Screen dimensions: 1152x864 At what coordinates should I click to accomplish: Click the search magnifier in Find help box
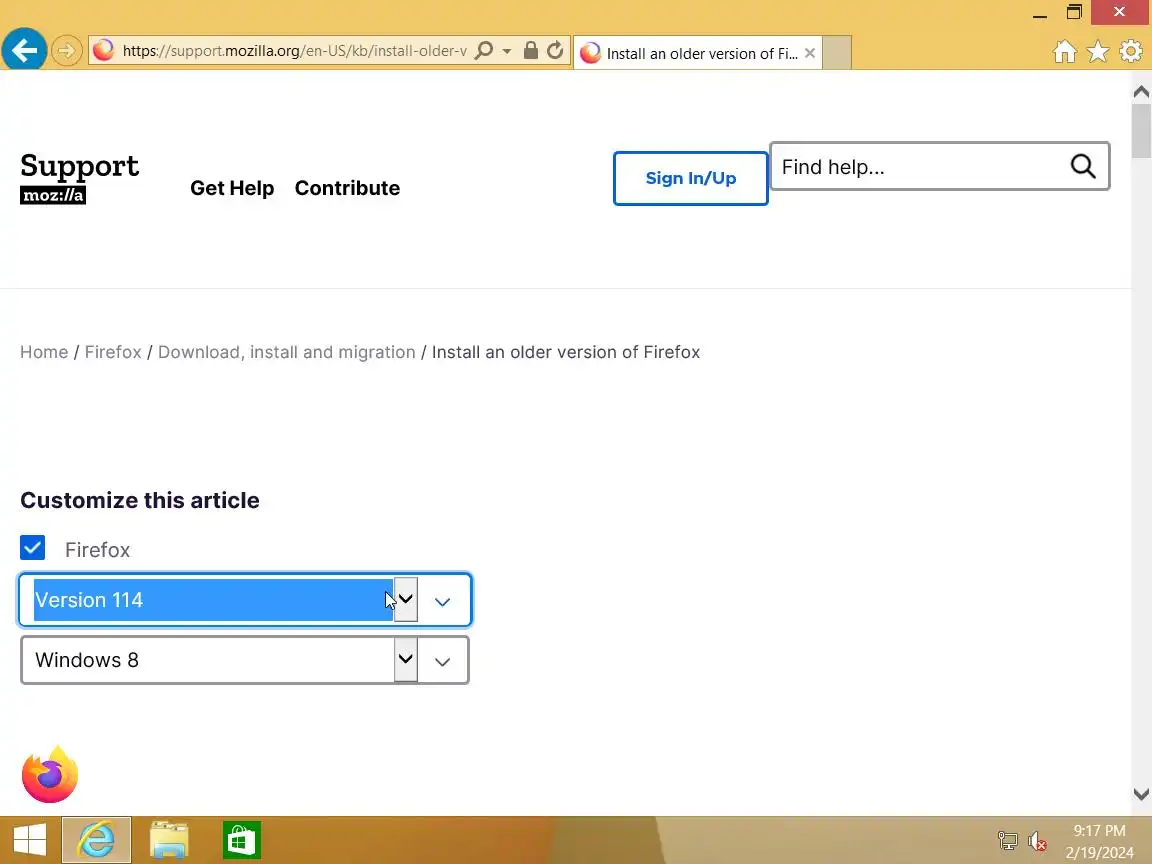(x=1083, y=167)
